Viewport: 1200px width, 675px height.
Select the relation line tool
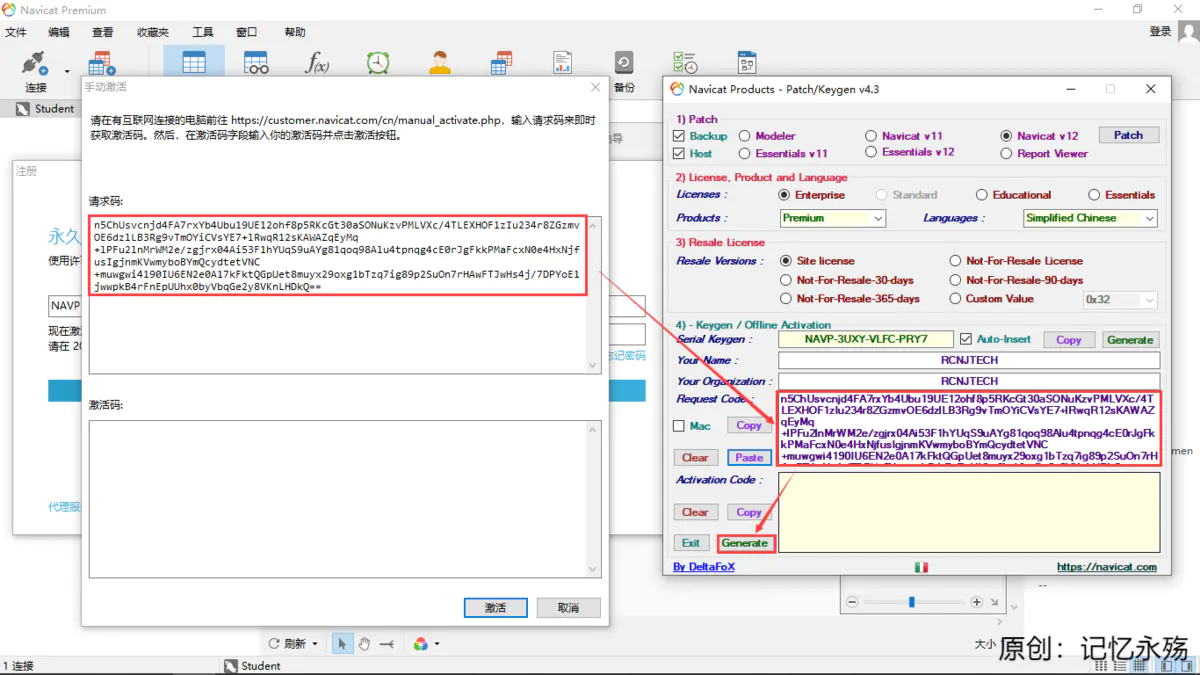pyautogui.click(x=387, y=644)
